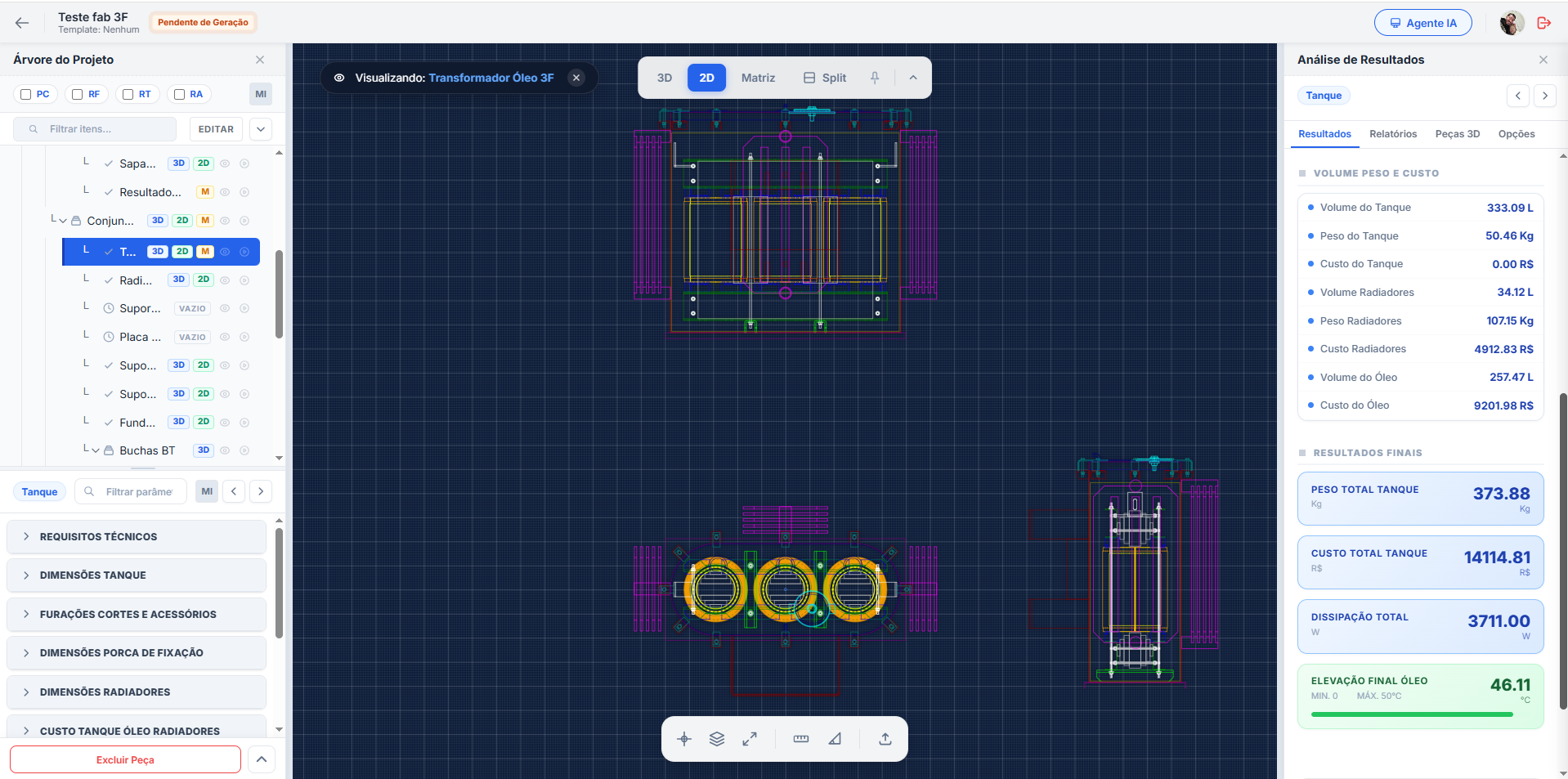Click the project tree scrollbar

[x=279, y=294]
